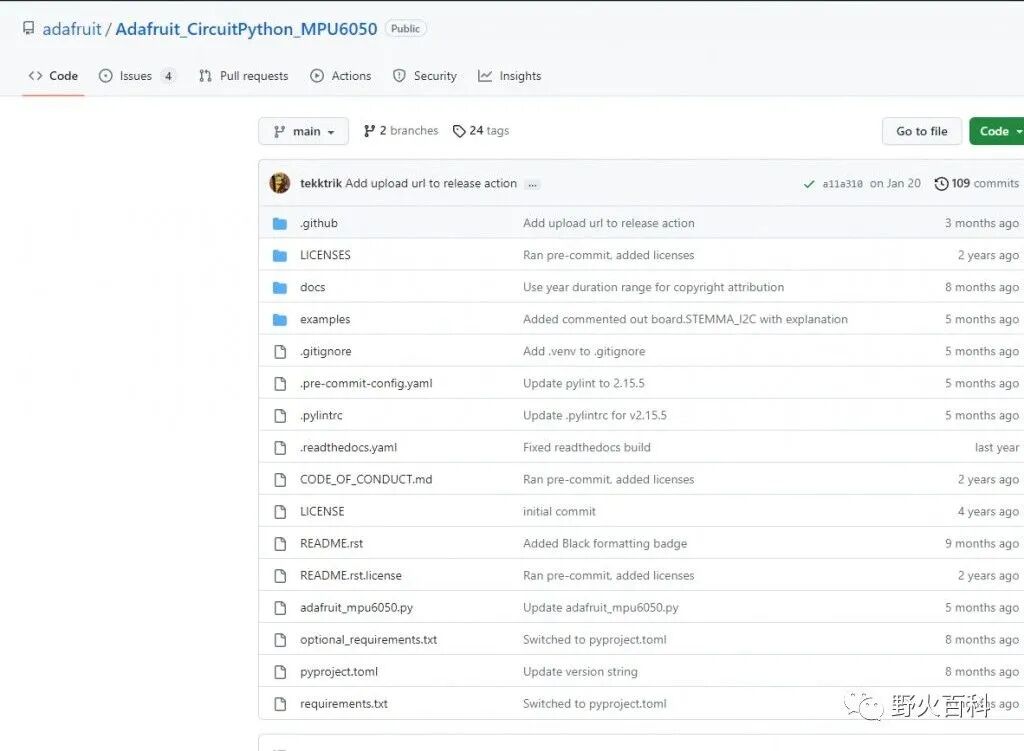View the 24 tags link

481,131
